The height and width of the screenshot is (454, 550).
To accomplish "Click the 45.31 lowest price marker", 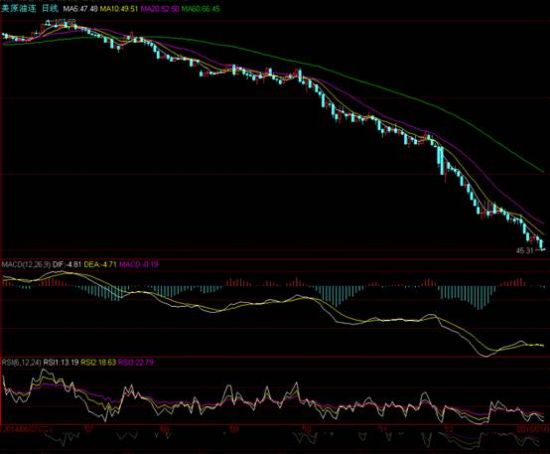I will coord(525,251).
